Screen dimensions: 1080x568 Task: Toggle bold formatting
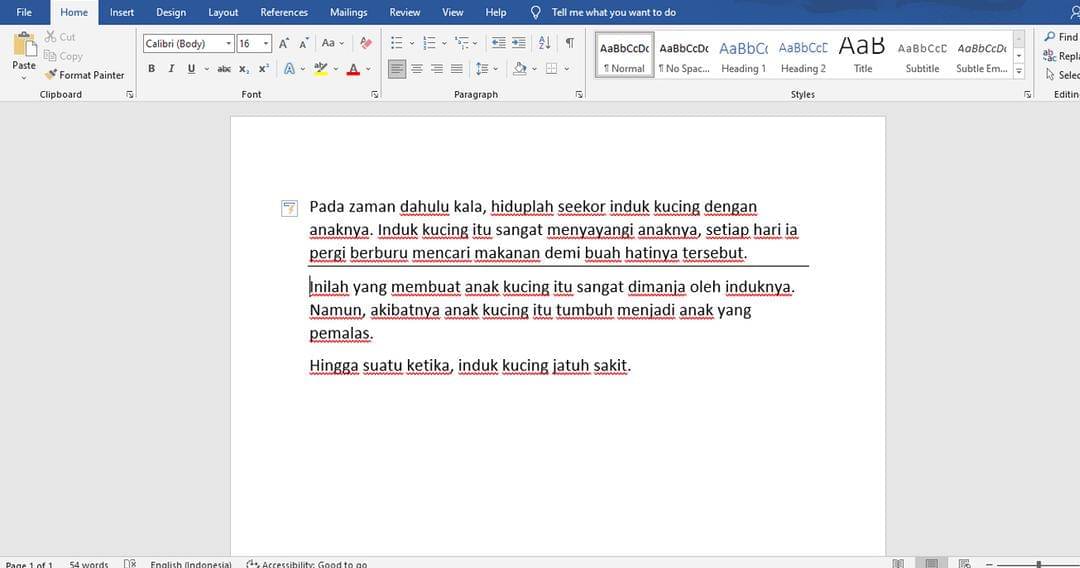152,69
